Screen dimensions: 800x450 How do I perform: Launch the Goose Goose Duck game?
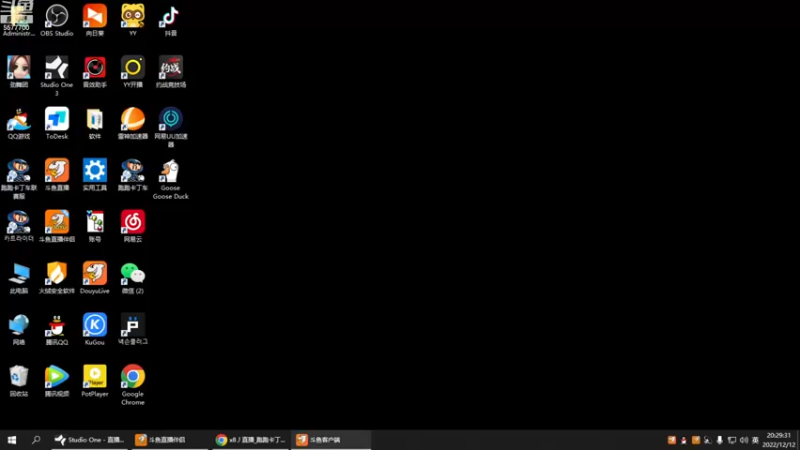[170, 179]
